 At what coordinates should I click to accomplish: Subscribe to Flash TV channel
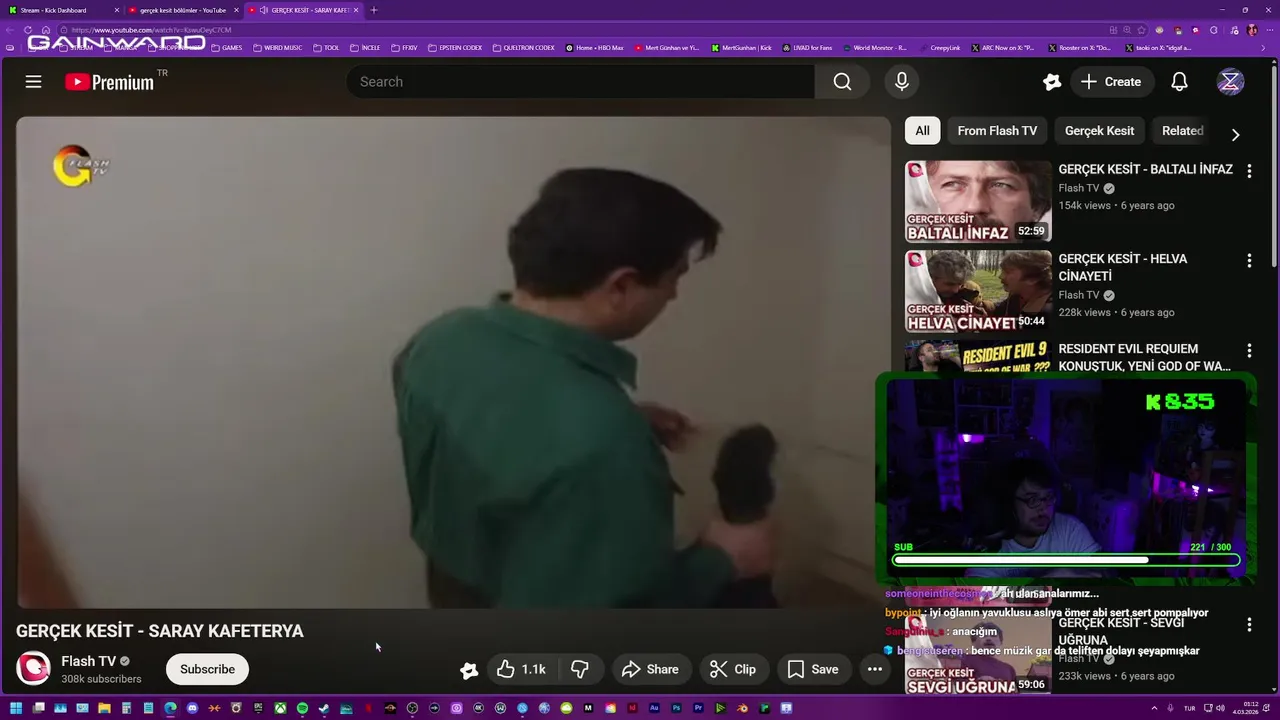coord(207,669)
